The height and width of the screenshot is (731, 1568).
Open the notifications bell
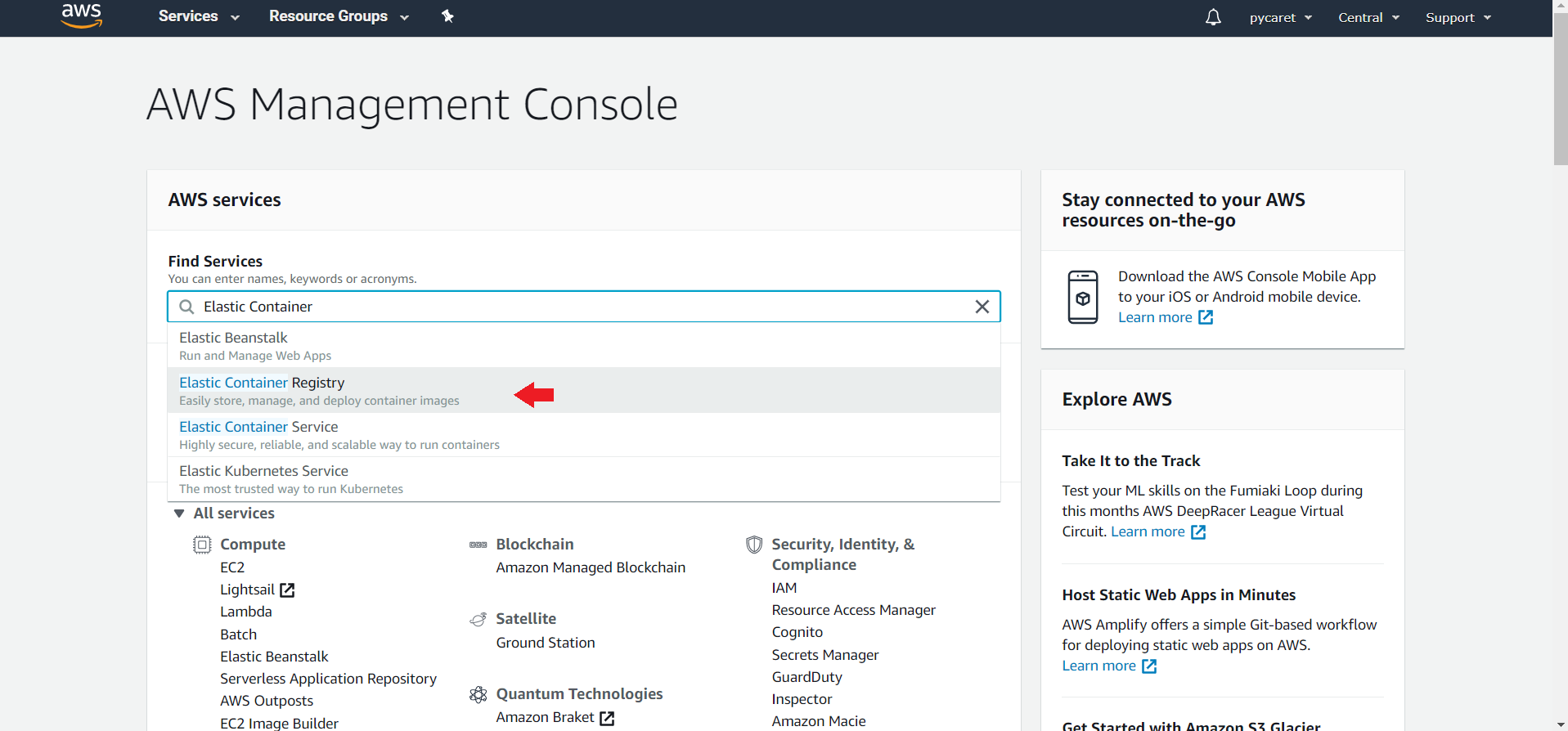tap(1213, 17)
